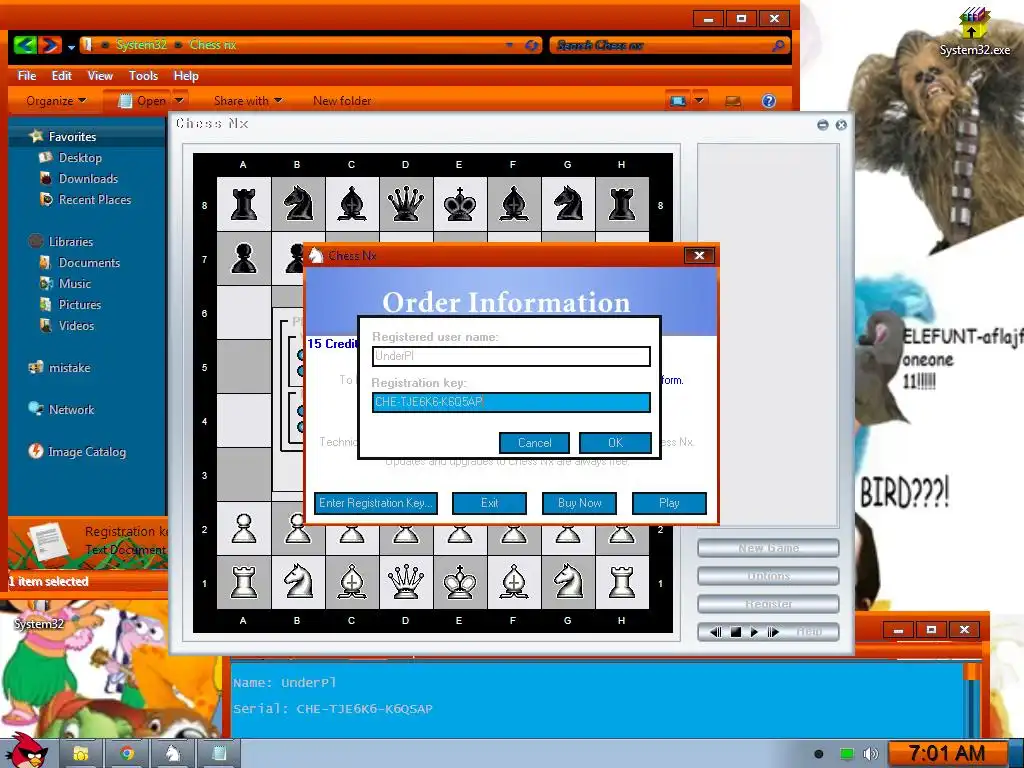The height and width of the screenshot is (768, 1024).
Task: Click the Registration key input field
Action: 511,402
